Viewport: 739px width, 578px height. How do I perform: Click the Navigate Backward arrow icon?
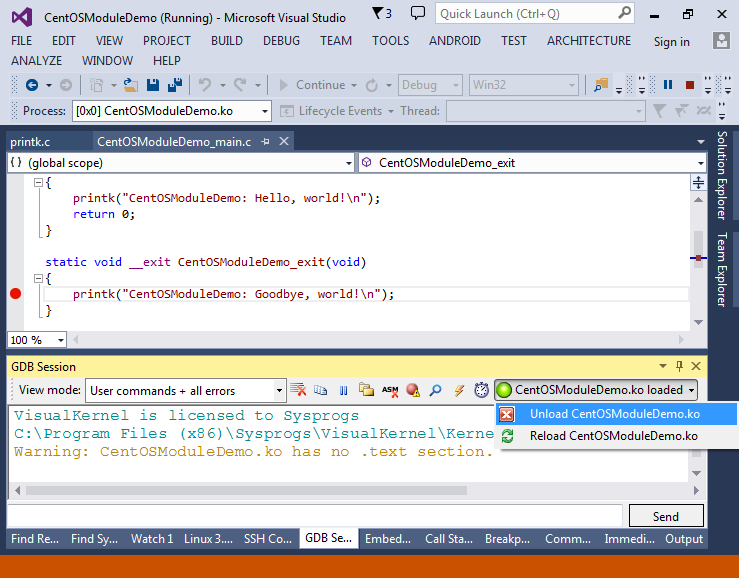(32, 85)
